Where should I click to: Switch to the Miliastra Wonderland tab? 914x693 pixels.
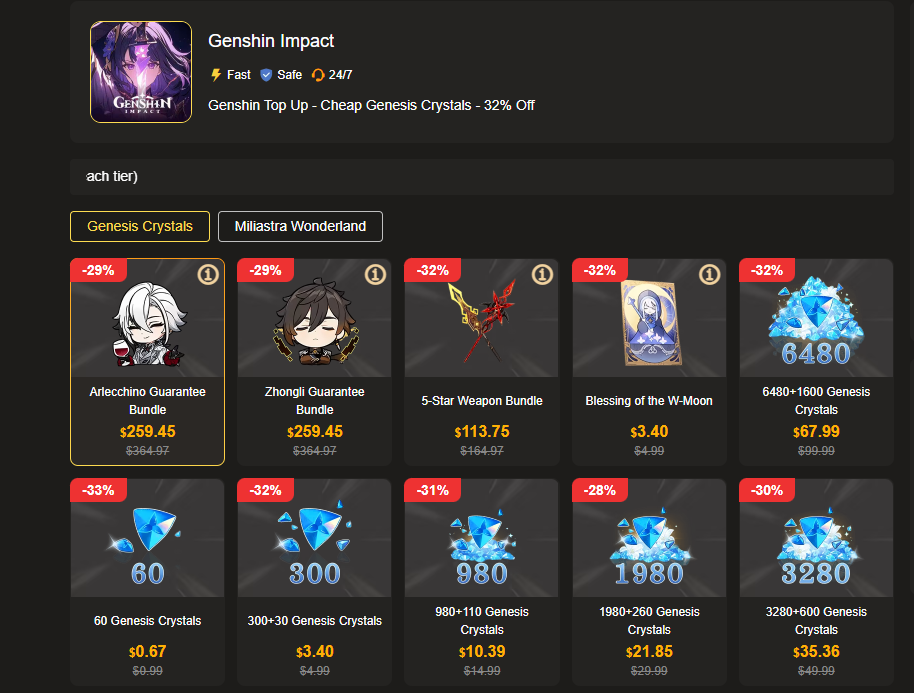pos(300,226)
